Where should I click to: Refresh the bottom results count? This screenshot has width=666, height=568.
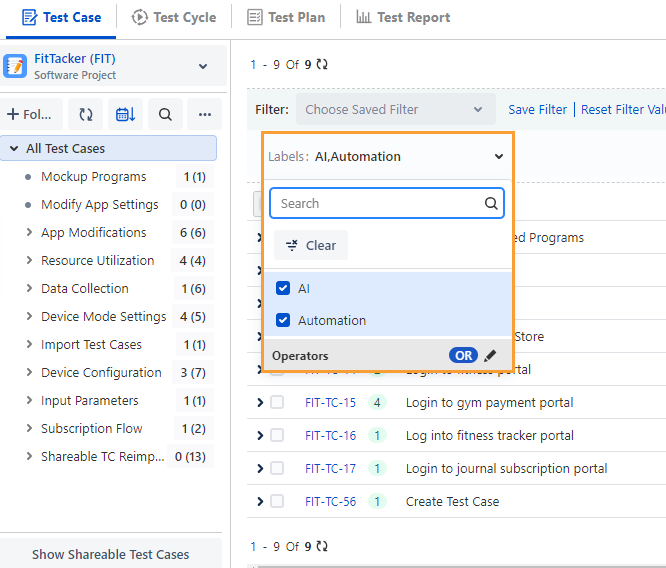[x=322, y=546]
